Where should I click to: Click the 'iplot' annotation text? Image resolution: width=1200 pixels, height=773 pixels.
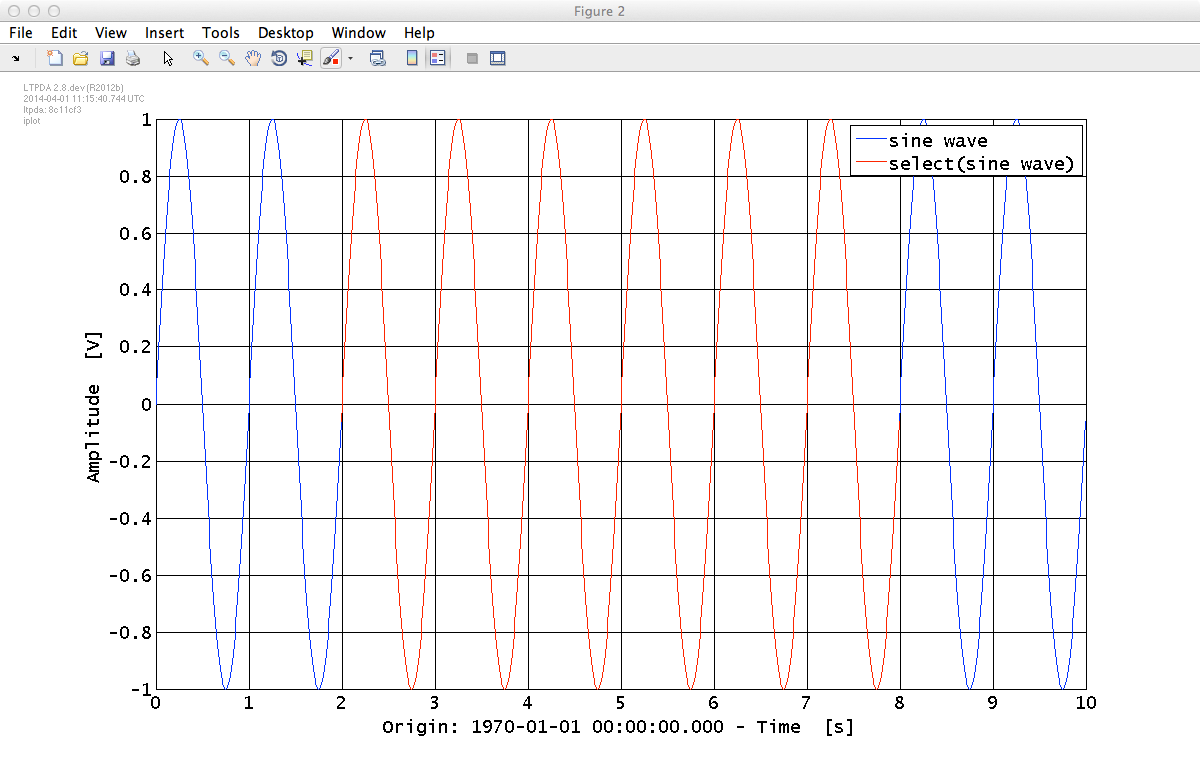click(34, 120)
